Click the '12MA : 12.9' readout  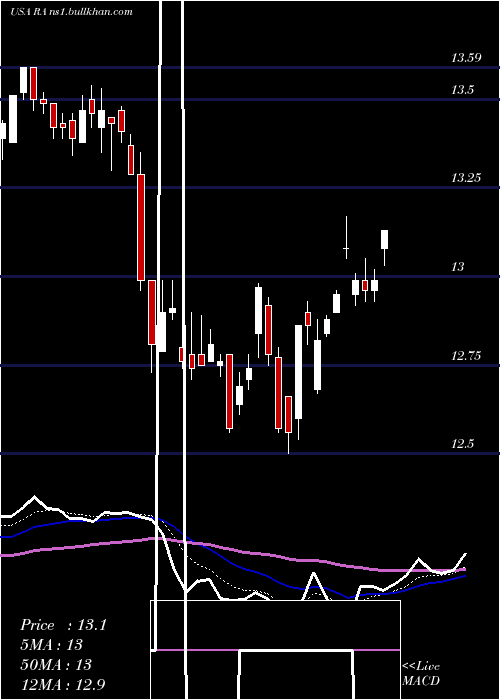[x=63, y=684]
